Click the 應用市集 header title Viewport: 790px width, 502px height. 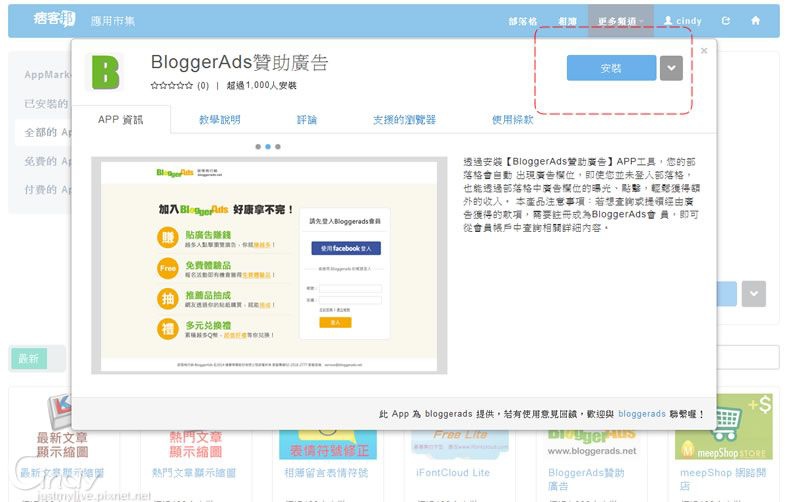pos(113,21)
